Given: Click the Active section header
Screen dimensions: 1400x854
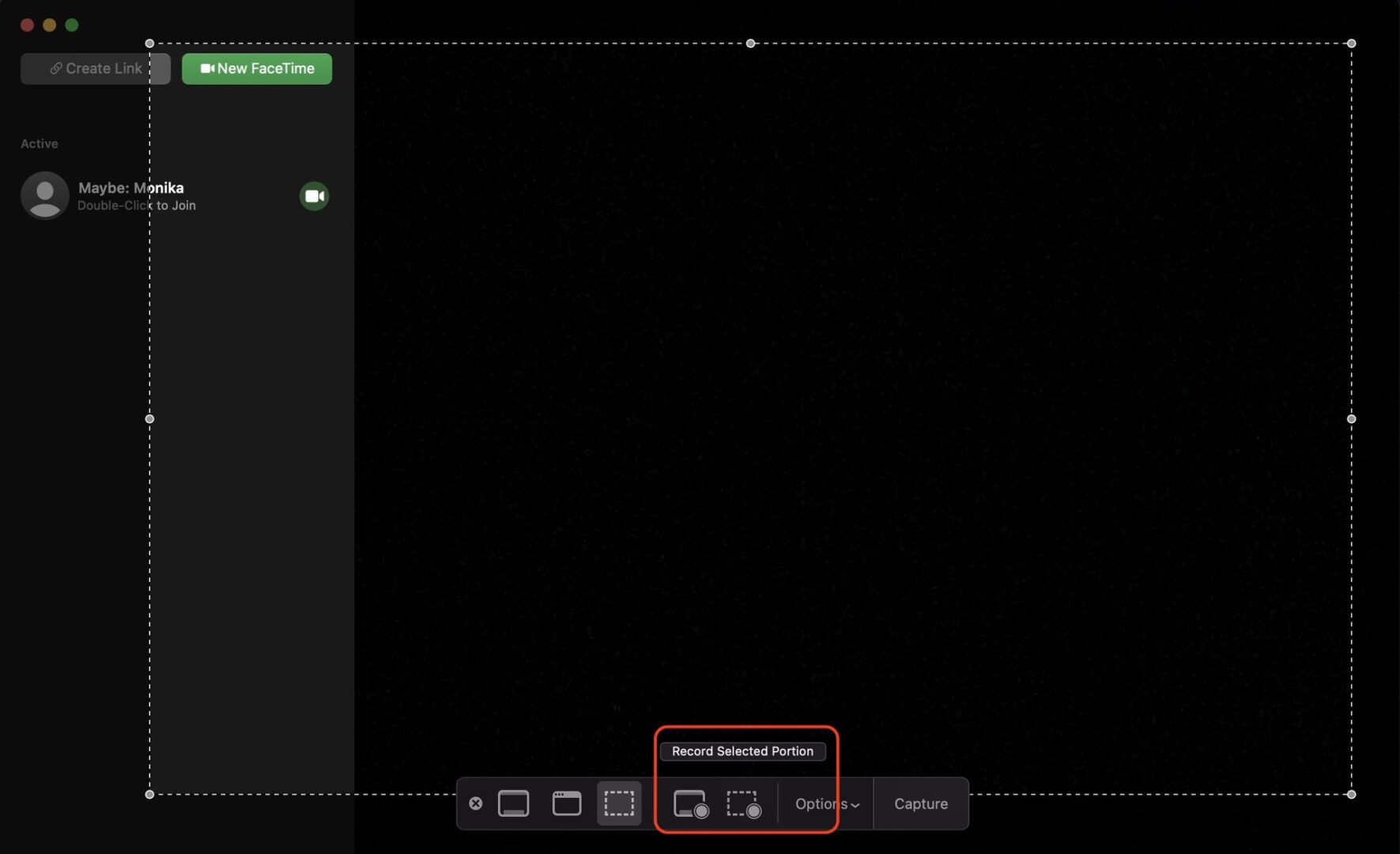Looking at the screenshot, I should click(x=39, y=143).
